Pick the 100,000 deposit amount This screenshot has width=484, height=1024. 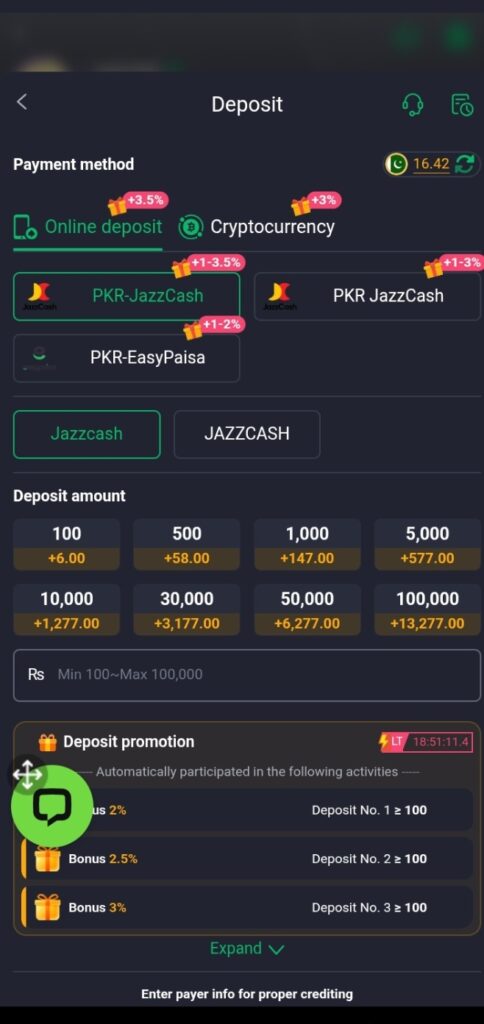[427, 610]
